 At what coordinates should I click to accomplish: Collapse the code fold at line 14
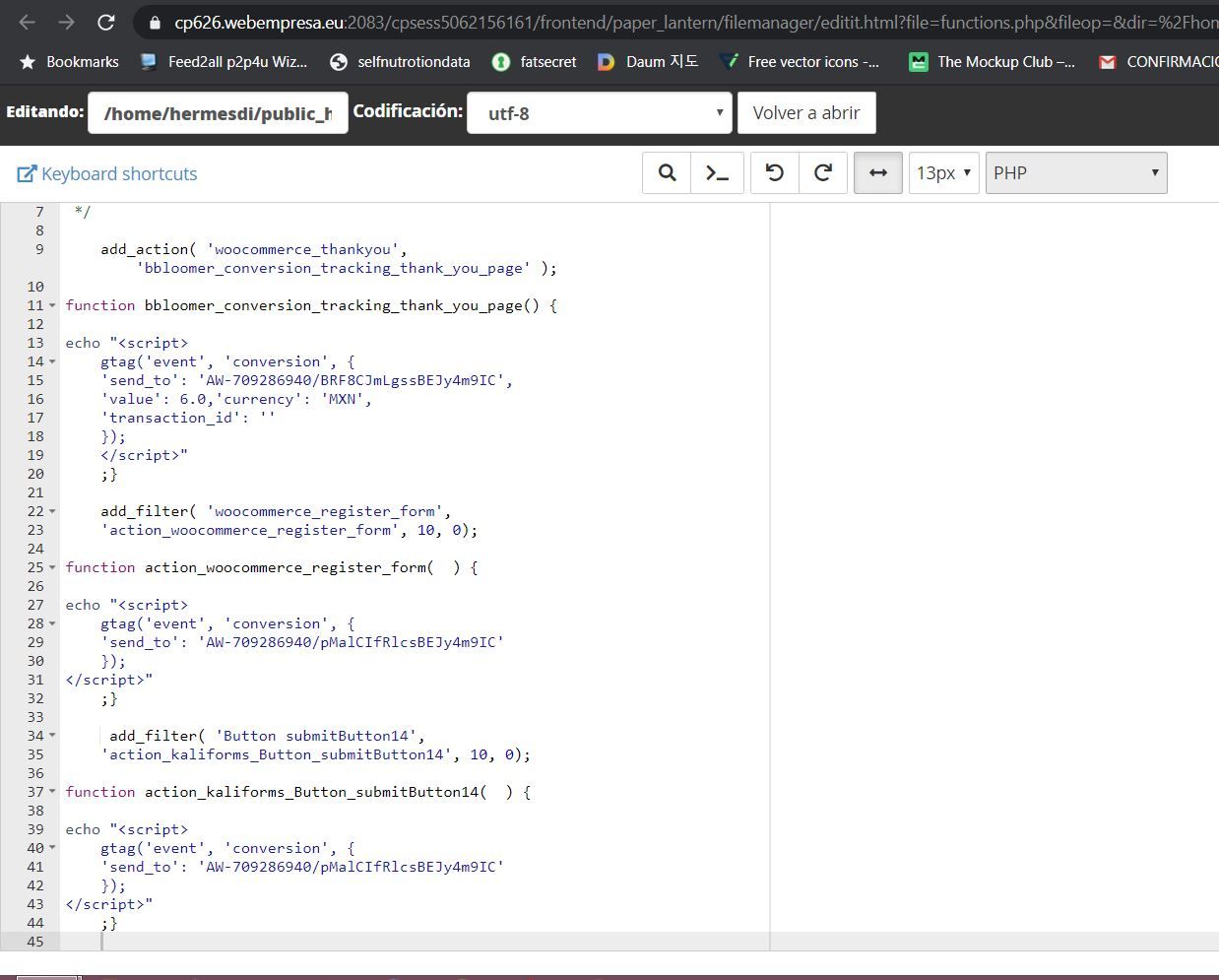tap(52, 361)
